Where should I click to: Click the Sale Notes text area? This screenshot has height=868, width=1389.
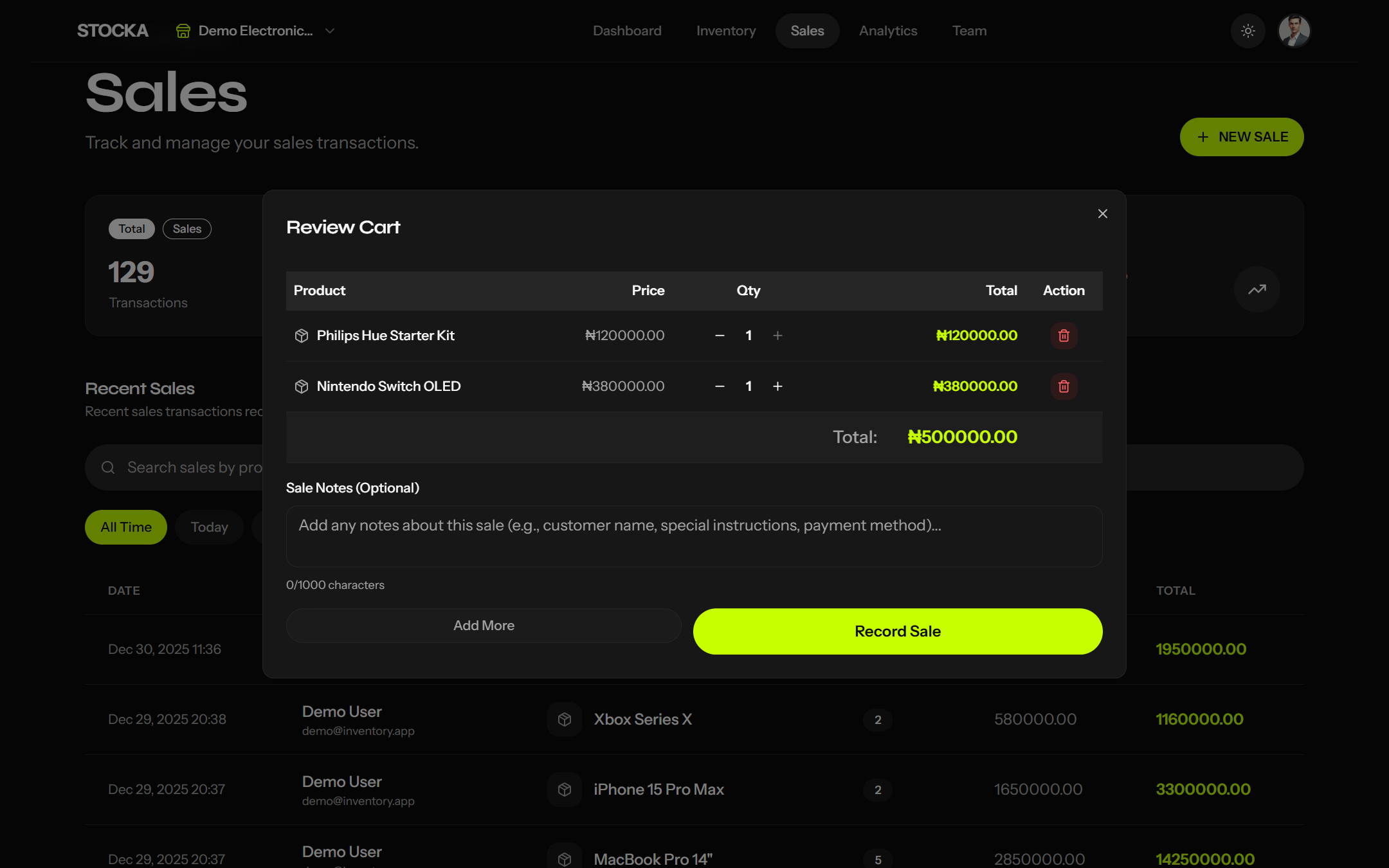click(694, 536)
